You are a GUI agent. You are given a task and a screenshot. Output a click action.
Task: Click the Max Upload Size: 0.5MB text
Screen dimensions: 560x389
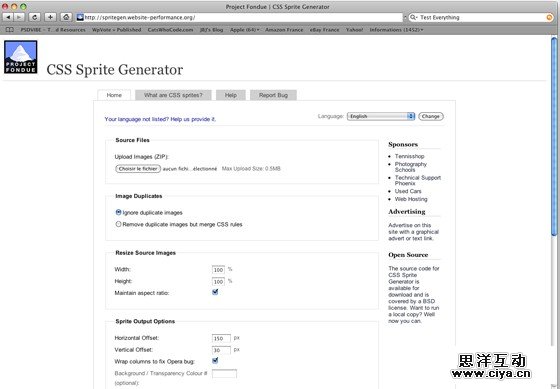(251, 169)
